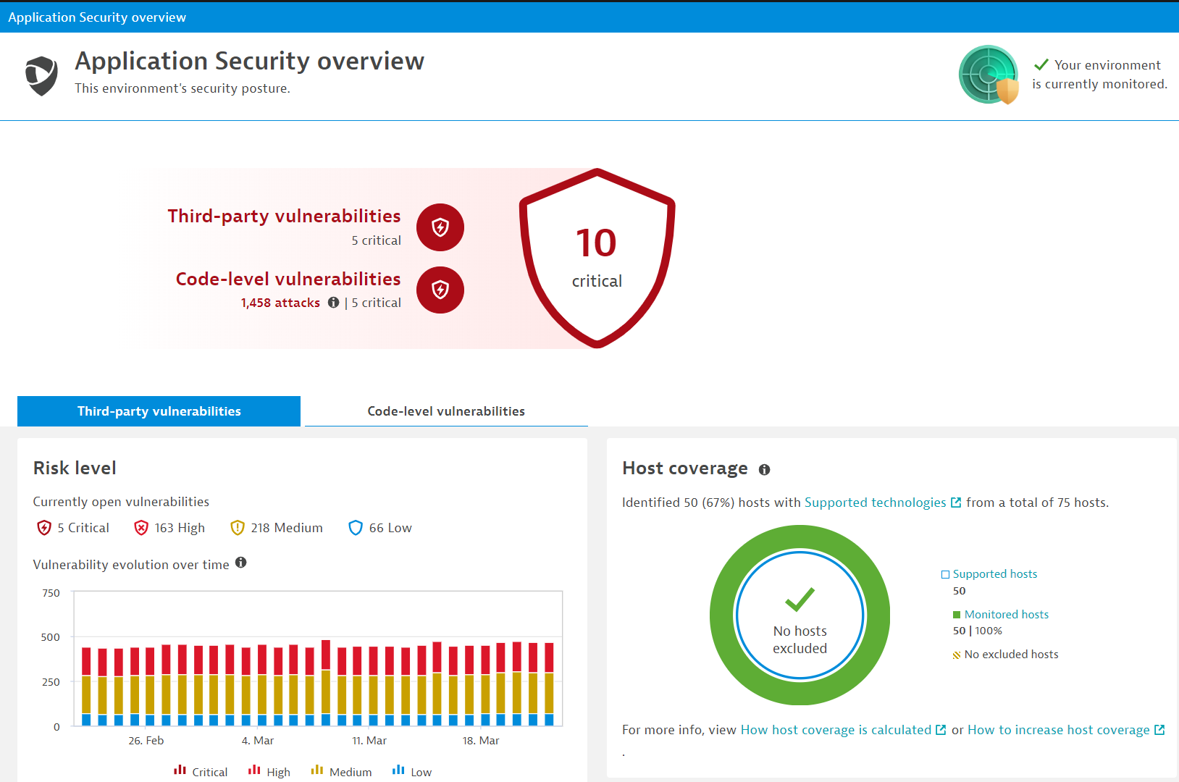Click the info icon beside Vulnerability evolution over time

(241, 564)
